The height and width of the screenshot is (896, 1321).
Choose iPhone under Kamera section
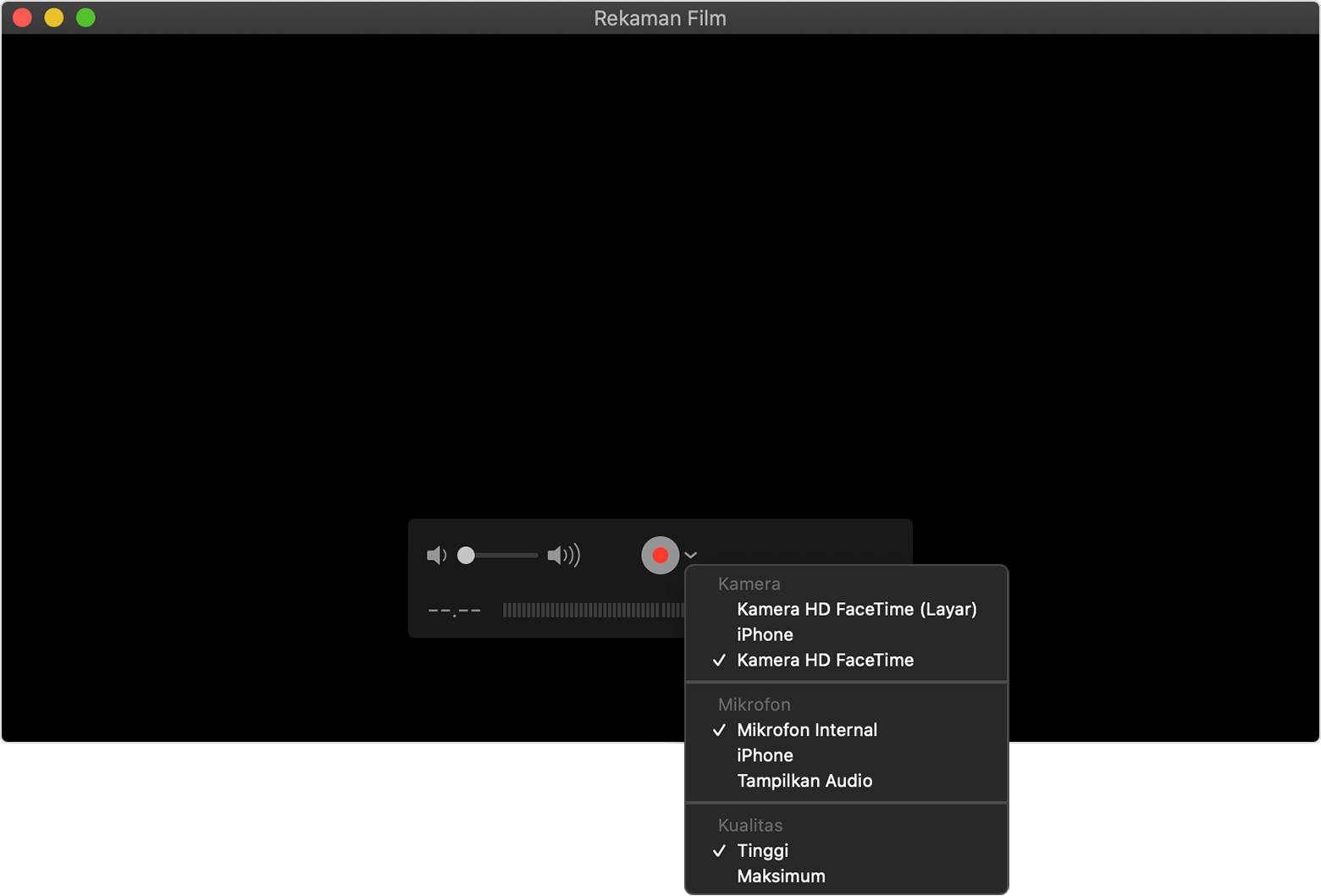(765, 634)
